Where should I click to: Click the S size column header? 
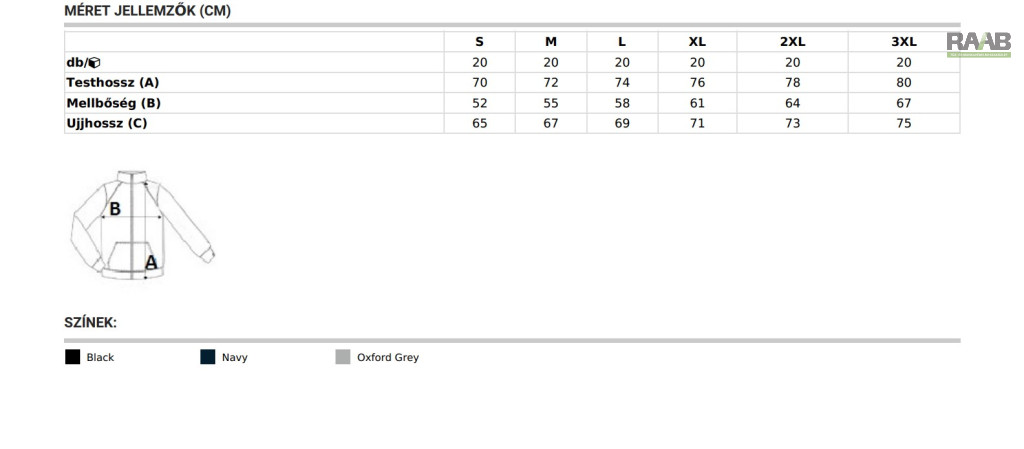tap(479, 42)
